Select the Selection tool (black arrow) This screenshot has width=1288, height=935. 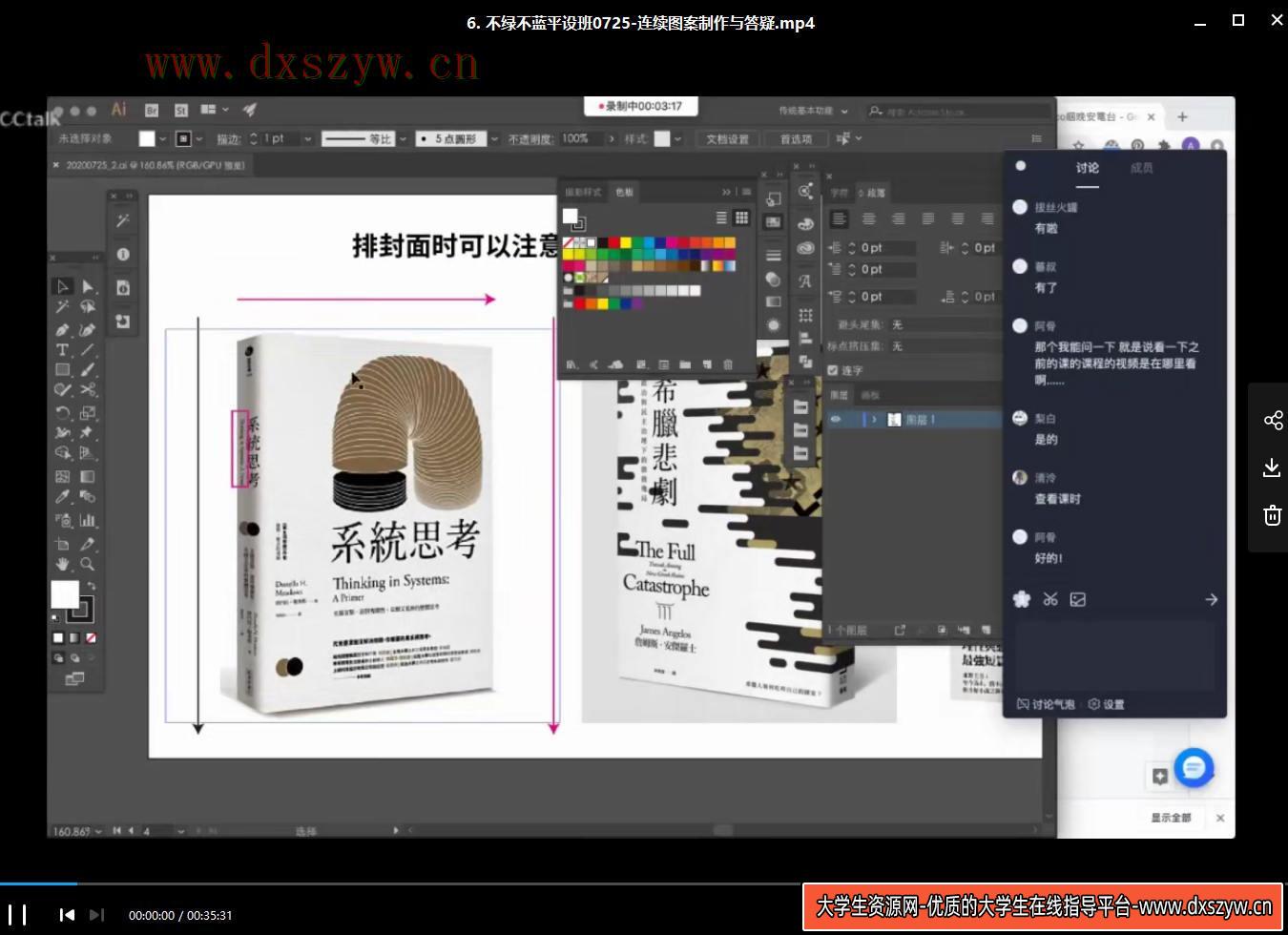coord(62,286)
